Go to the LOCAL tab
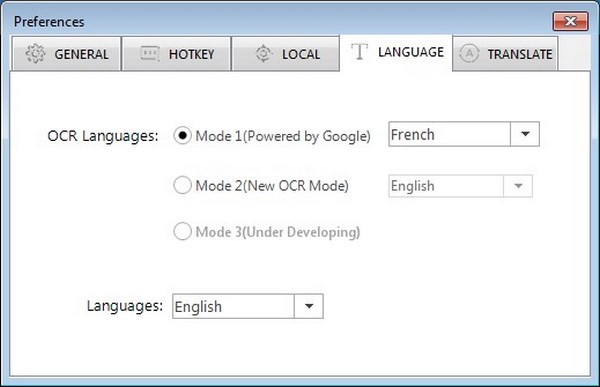 [x=285, y=54]
